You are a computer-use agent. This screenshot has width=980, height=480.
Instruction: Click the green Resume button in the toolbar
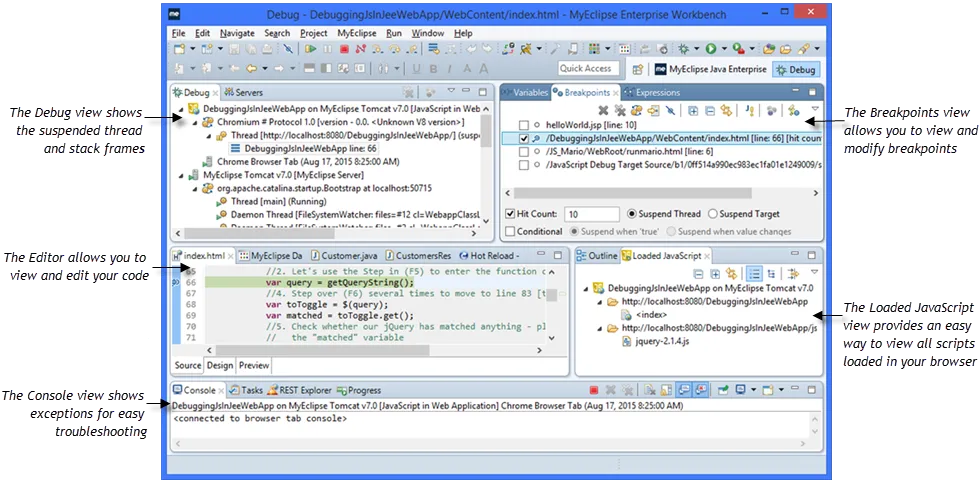[311, 49]
